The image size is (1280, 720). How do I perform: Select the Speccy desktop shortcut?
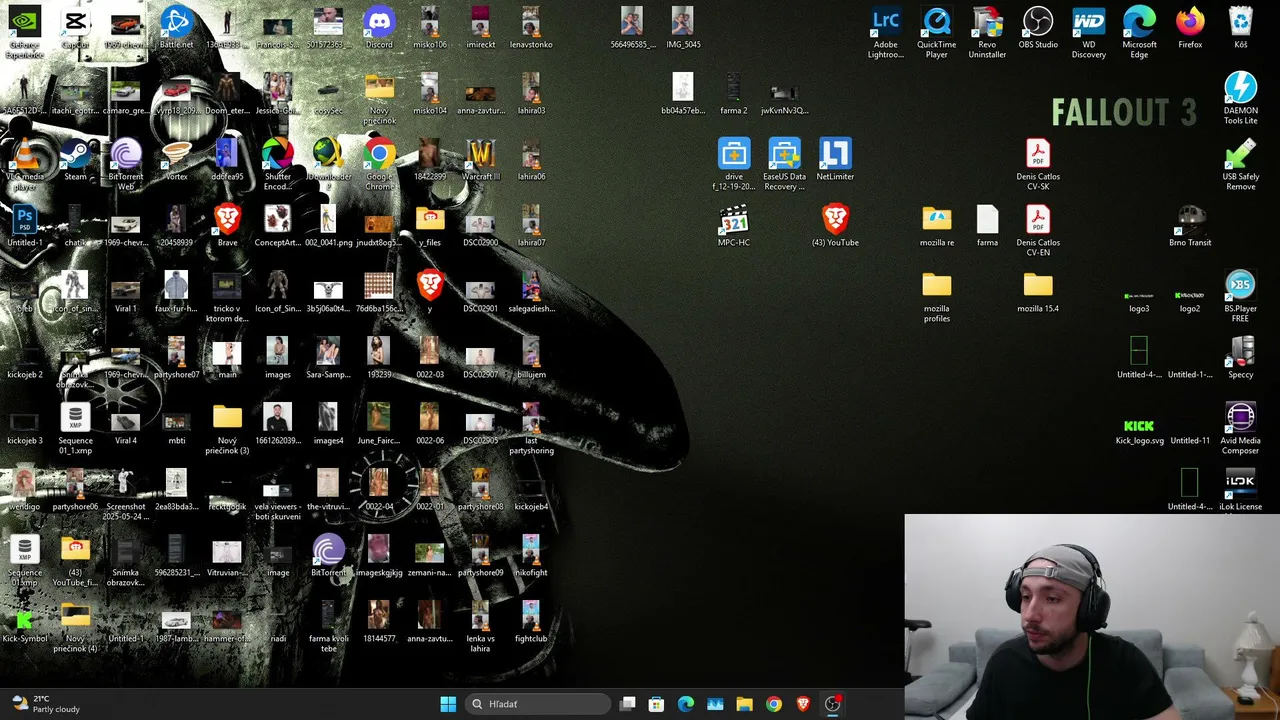[1240, 358]
